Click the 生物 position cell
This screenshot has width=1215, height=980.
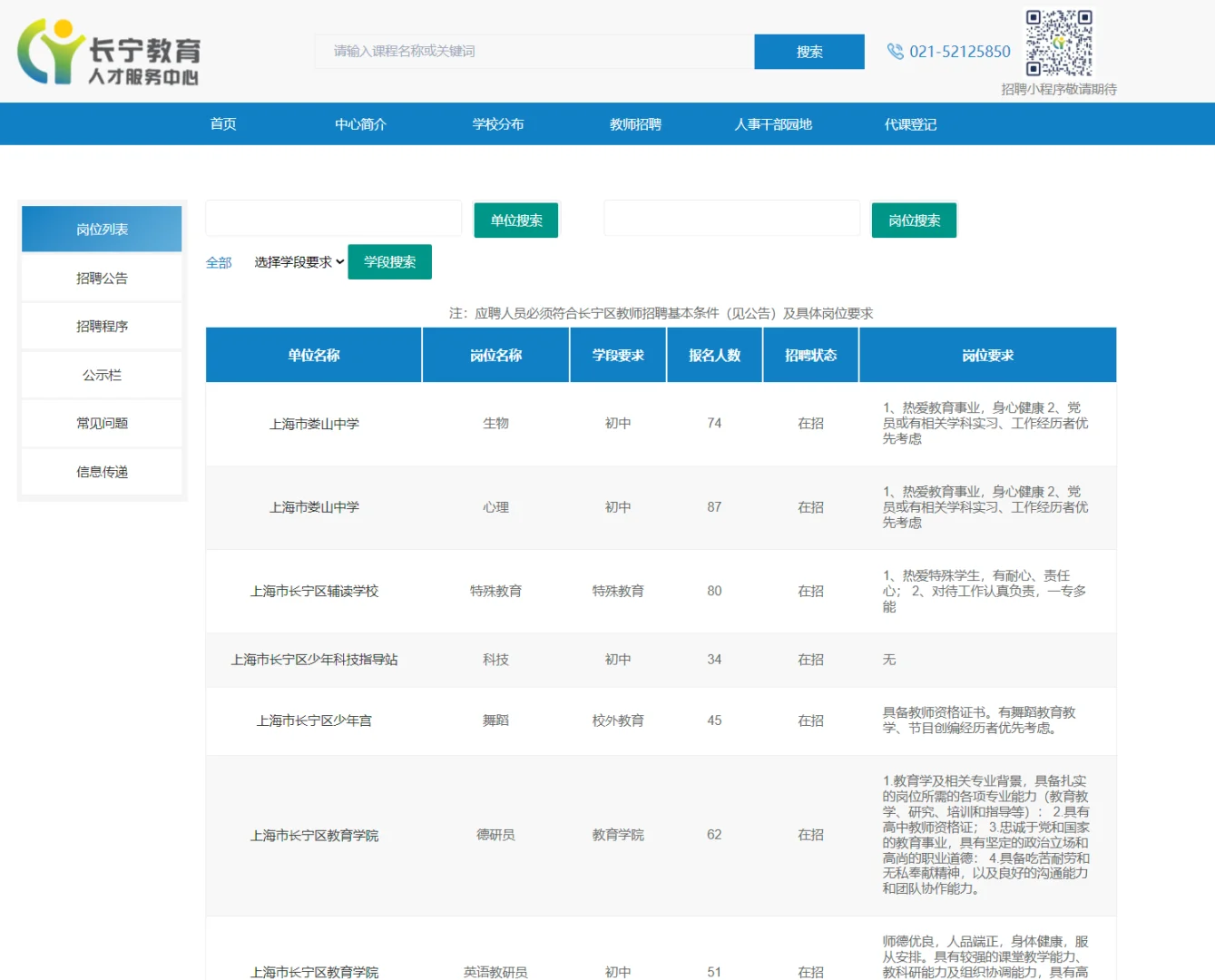[x=495, y=424]
